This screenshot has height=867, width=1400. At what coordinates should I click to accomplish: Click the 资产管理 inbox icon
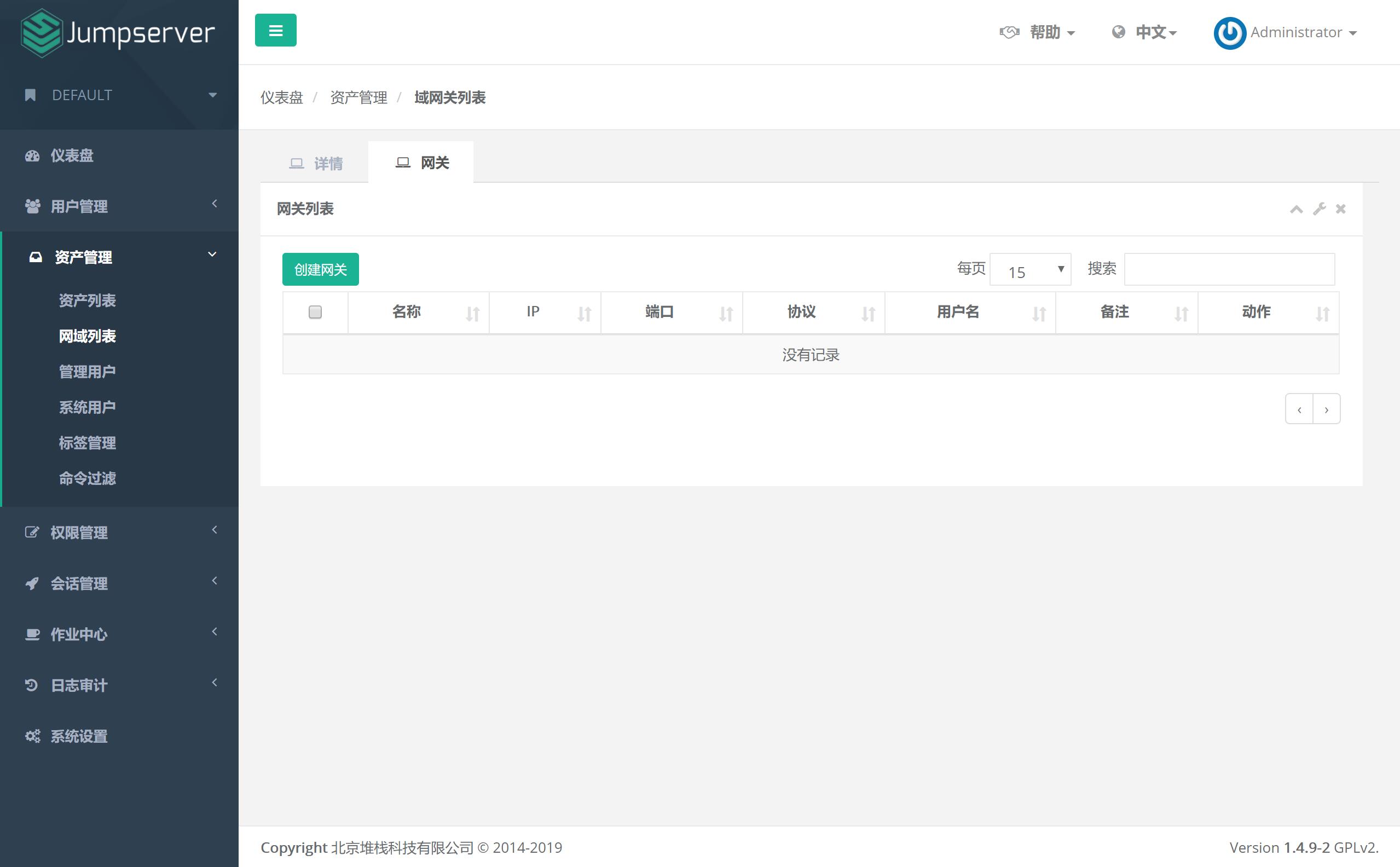[36, 257]
